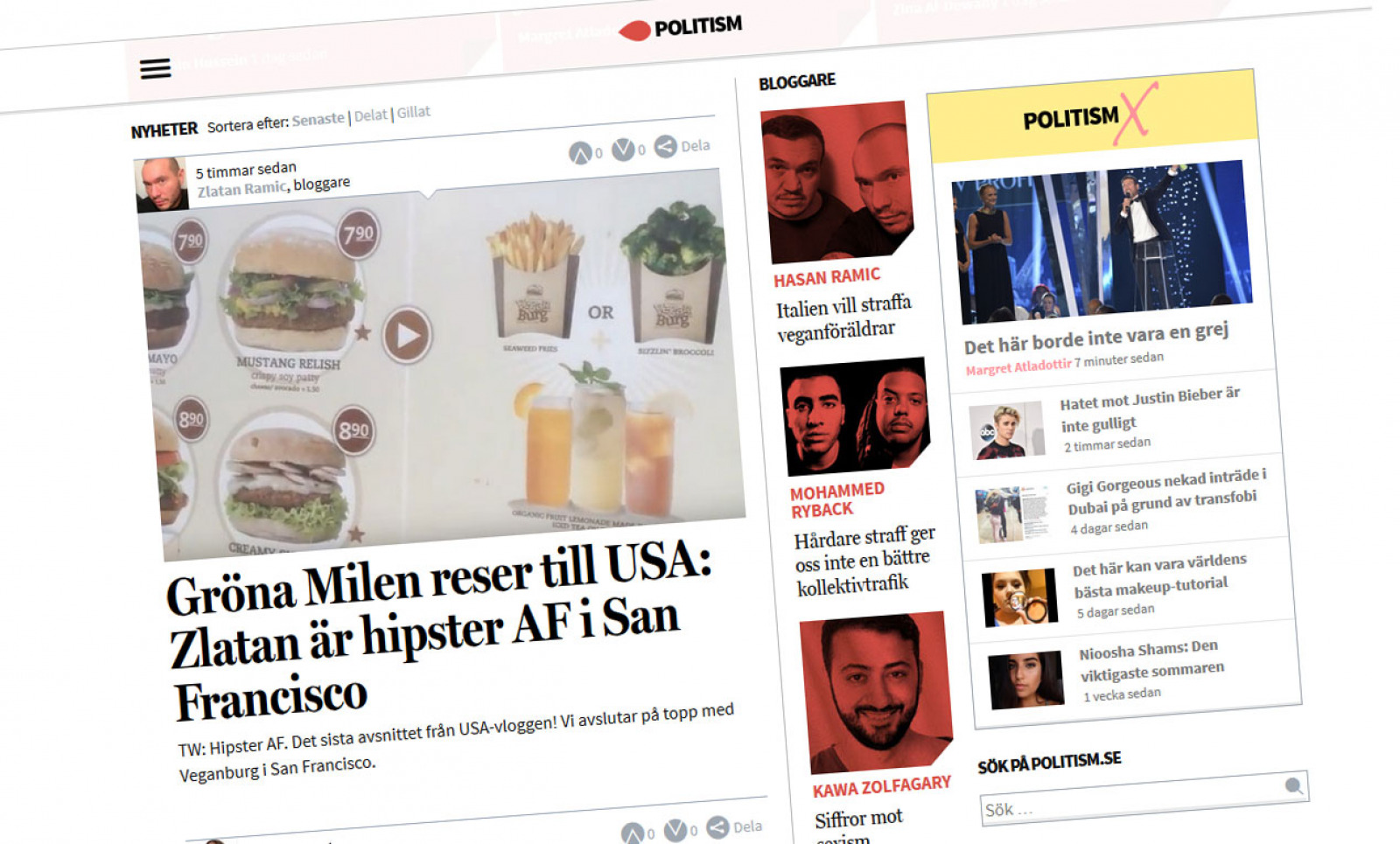The image size is (1400, 844).
Task: Downvote the Gröna Milen article
Action: pyautogui.click(x=623, y=150)
